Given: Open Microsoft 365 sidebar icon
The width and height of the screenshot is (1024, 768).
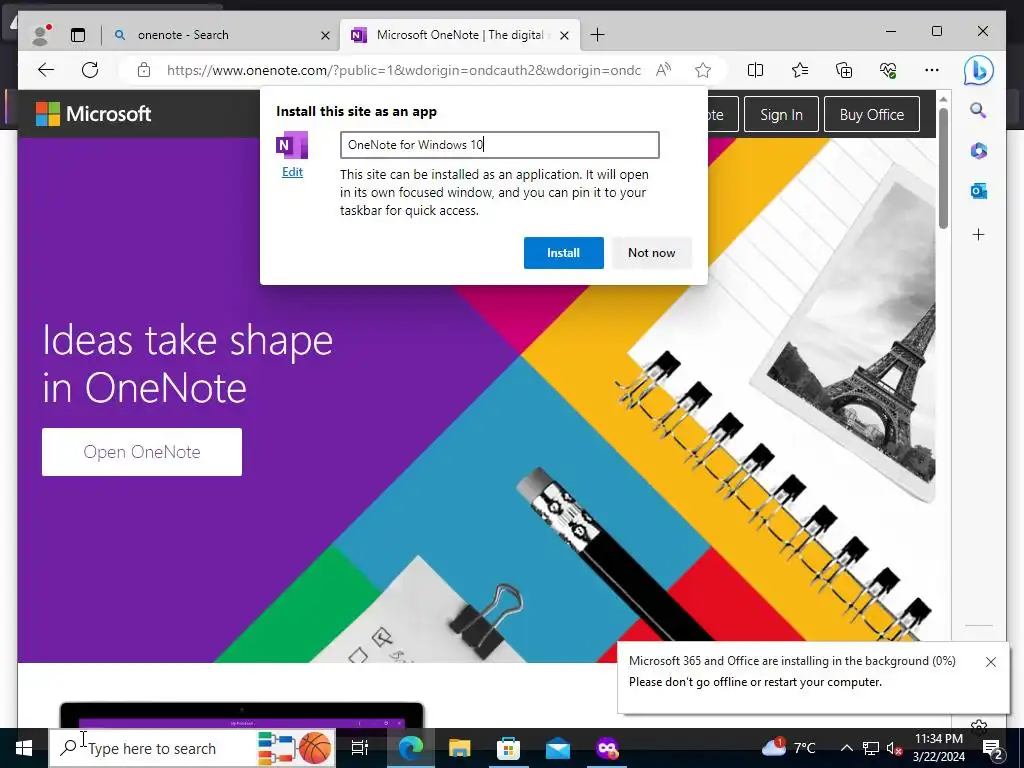Looking at the screenshot, I should tap(978, 151).
